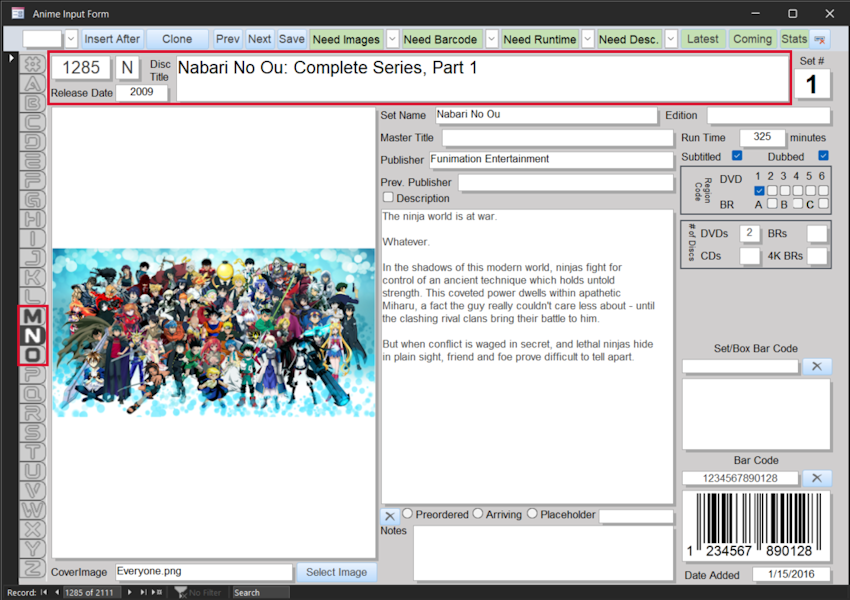
Task: Go to Next record button
Action: (x=260, y=39)
